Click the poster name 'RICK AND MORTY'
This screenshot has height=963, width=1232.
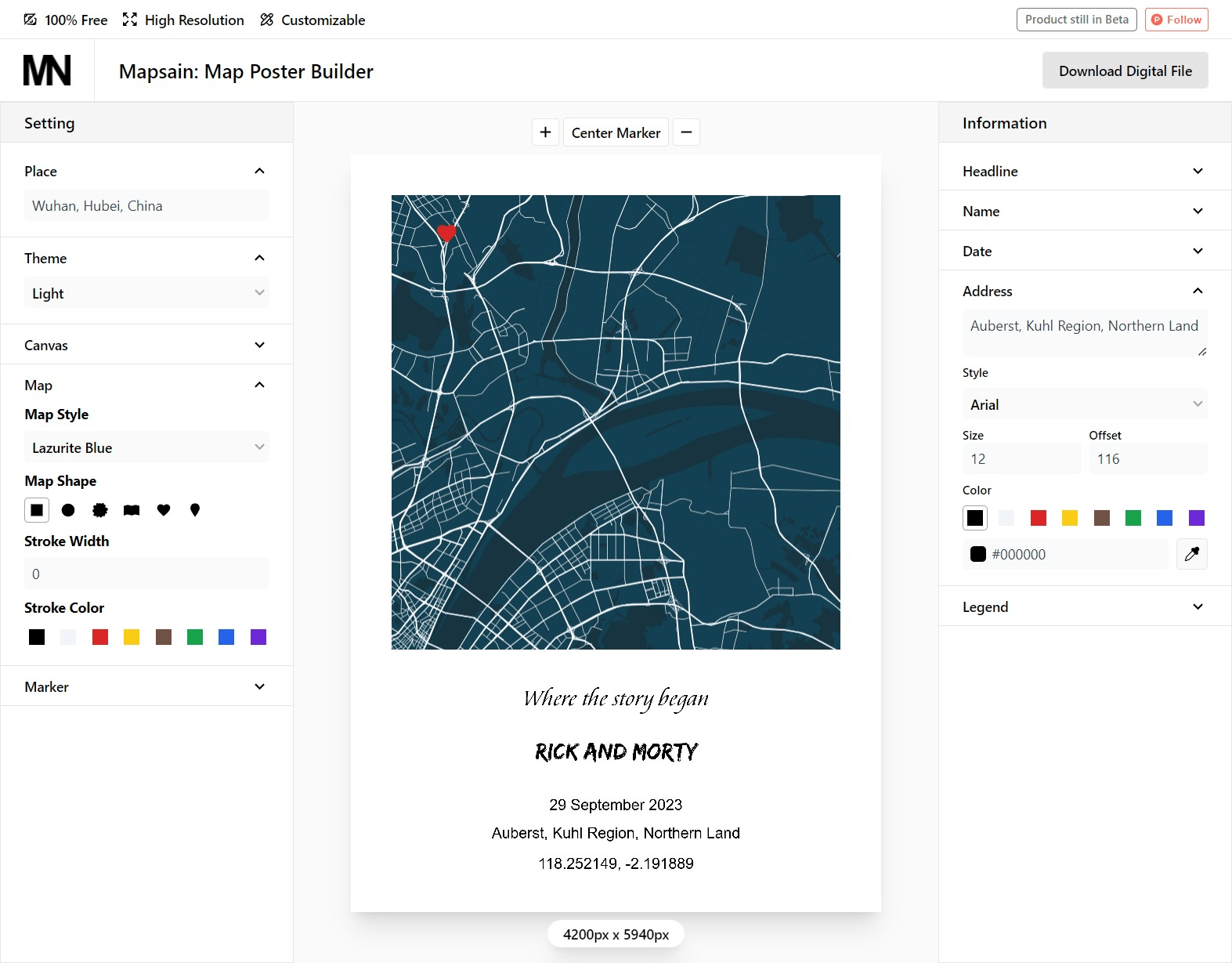pos(616,752)
